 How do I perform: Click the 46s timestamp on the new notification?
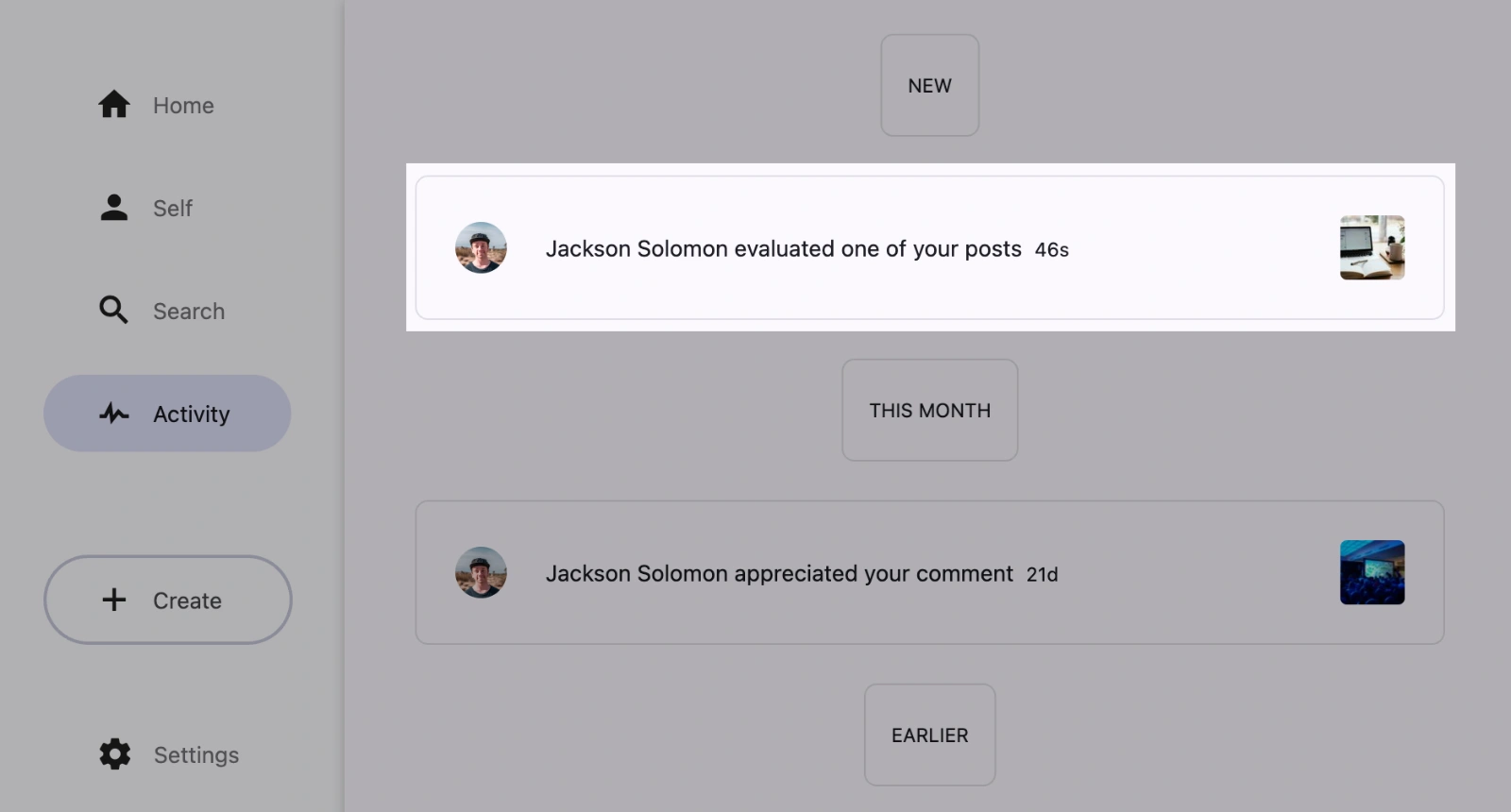click(x=1051, y=249)
